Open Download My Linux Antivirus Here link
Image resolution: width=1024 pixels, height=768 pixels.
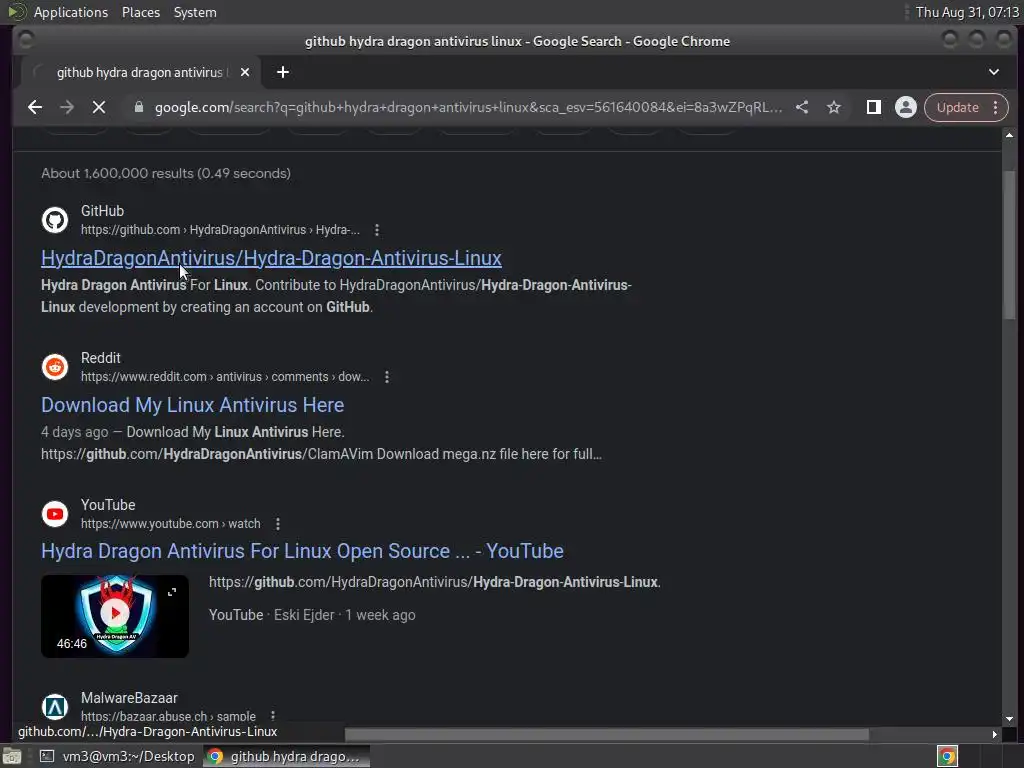click(193, 405)
